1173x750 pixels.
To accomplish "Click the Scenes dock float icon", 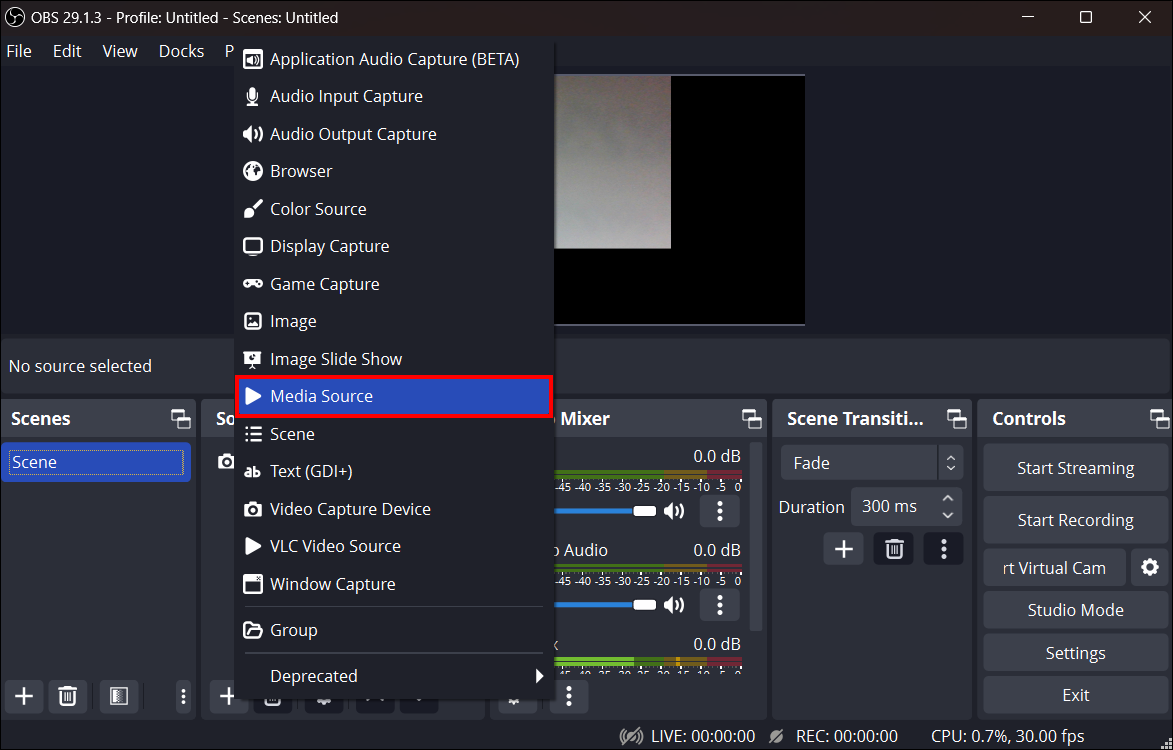I will tap(180, 419).
